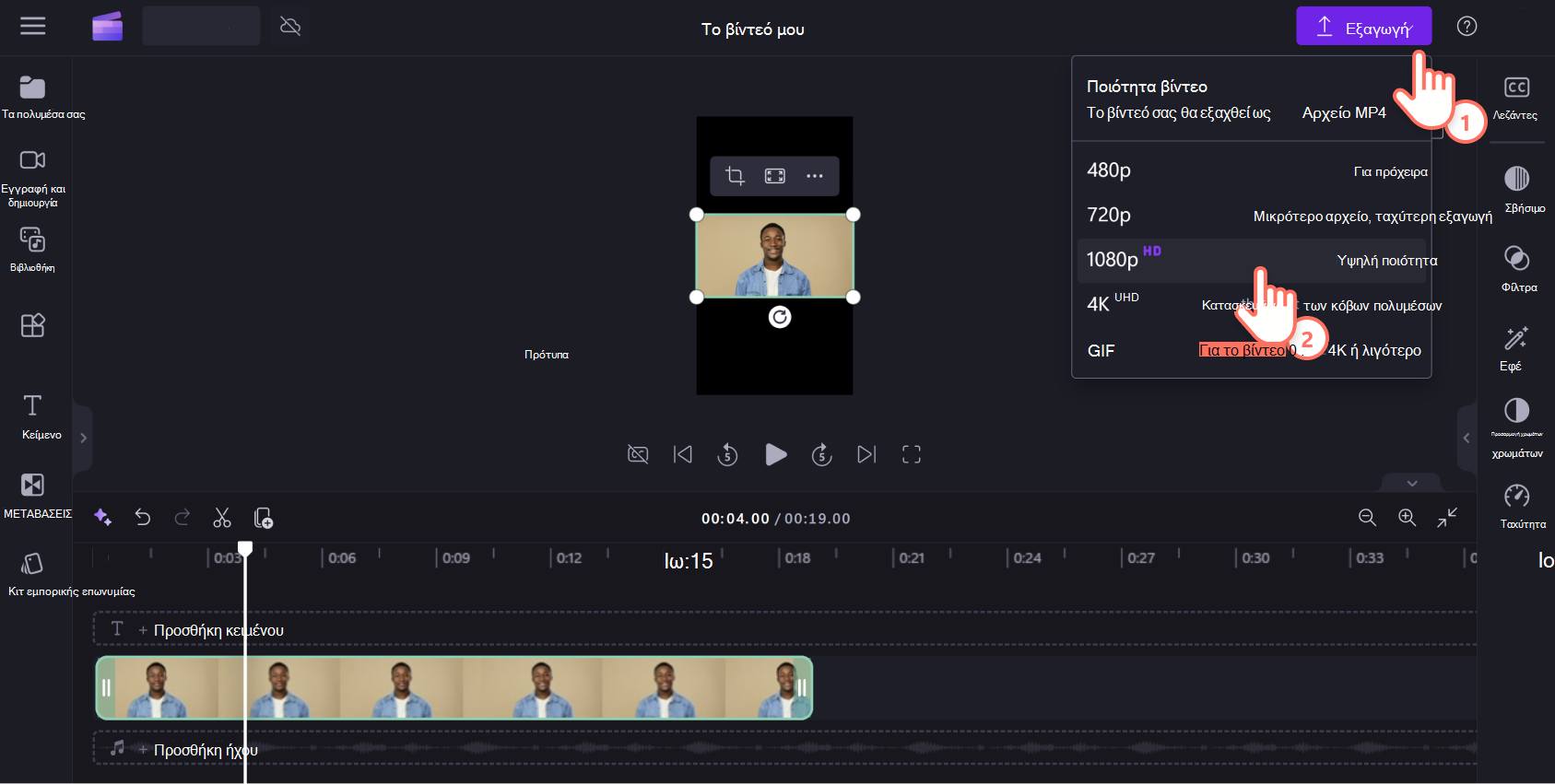Screen dimensions: 1555x784
Task: Open the ΜΕΤΑΒΑΣΕΙΣ transitions tab
Action: [34, 496]
